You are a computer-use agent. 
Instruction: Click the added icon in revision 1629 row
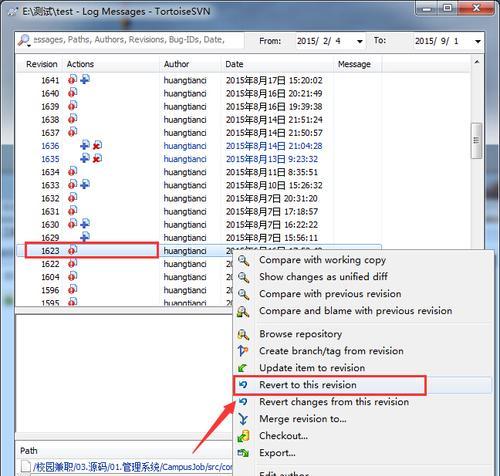tap(85, 237)
